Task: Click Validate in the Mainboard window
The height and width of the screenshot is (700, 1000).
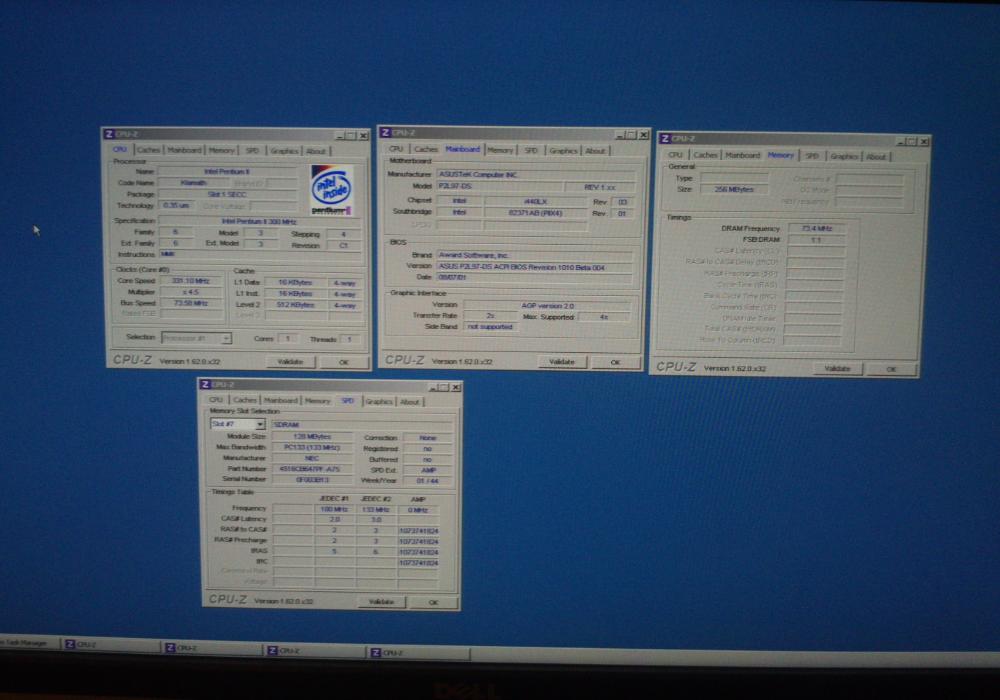Action: tap(562, 361)
